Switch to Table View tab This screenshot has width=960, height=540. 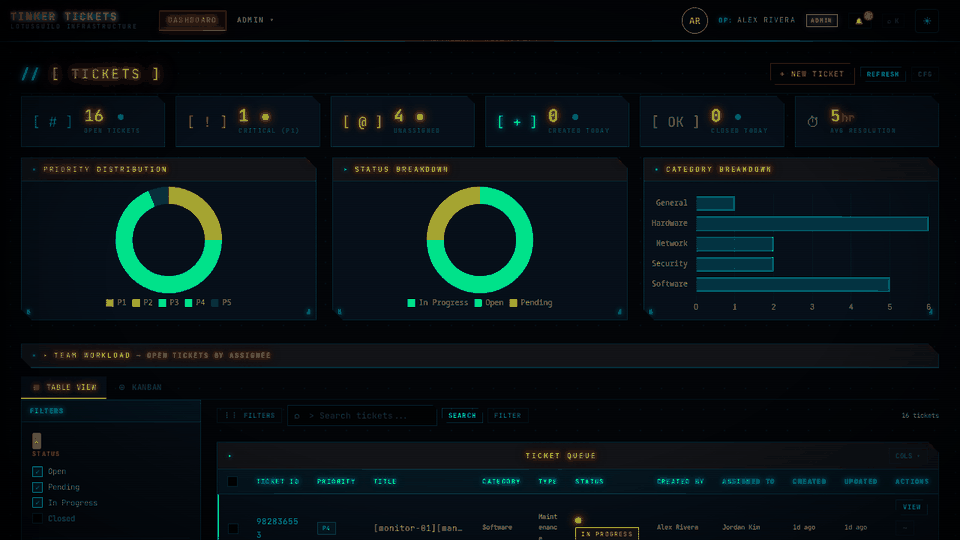(x=64, y=388)
